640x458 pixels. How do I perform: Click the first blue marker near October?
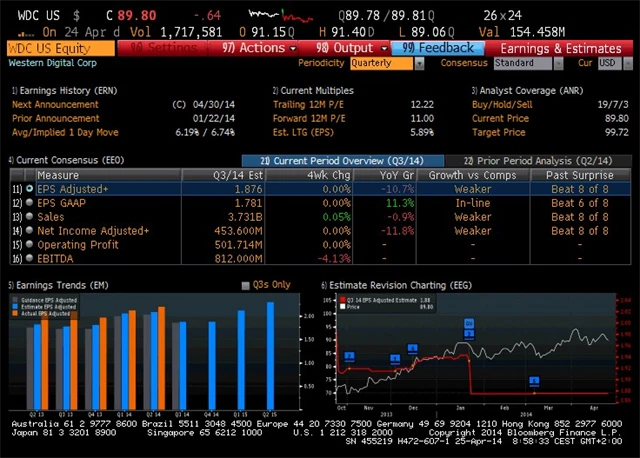[350, 356]
